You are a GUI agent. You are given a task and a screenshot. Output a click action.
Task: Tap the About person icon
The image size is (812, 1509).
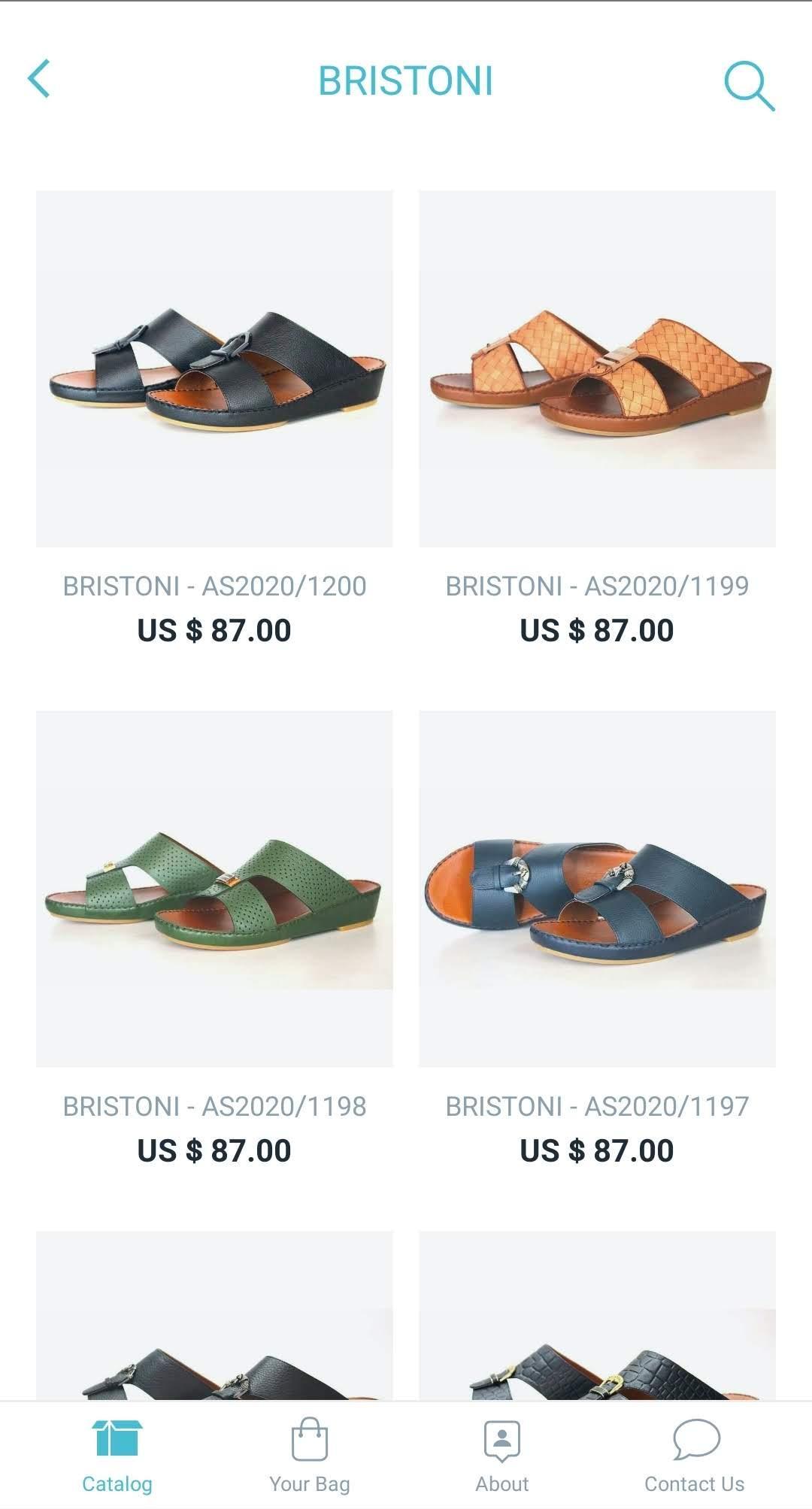502,1440
